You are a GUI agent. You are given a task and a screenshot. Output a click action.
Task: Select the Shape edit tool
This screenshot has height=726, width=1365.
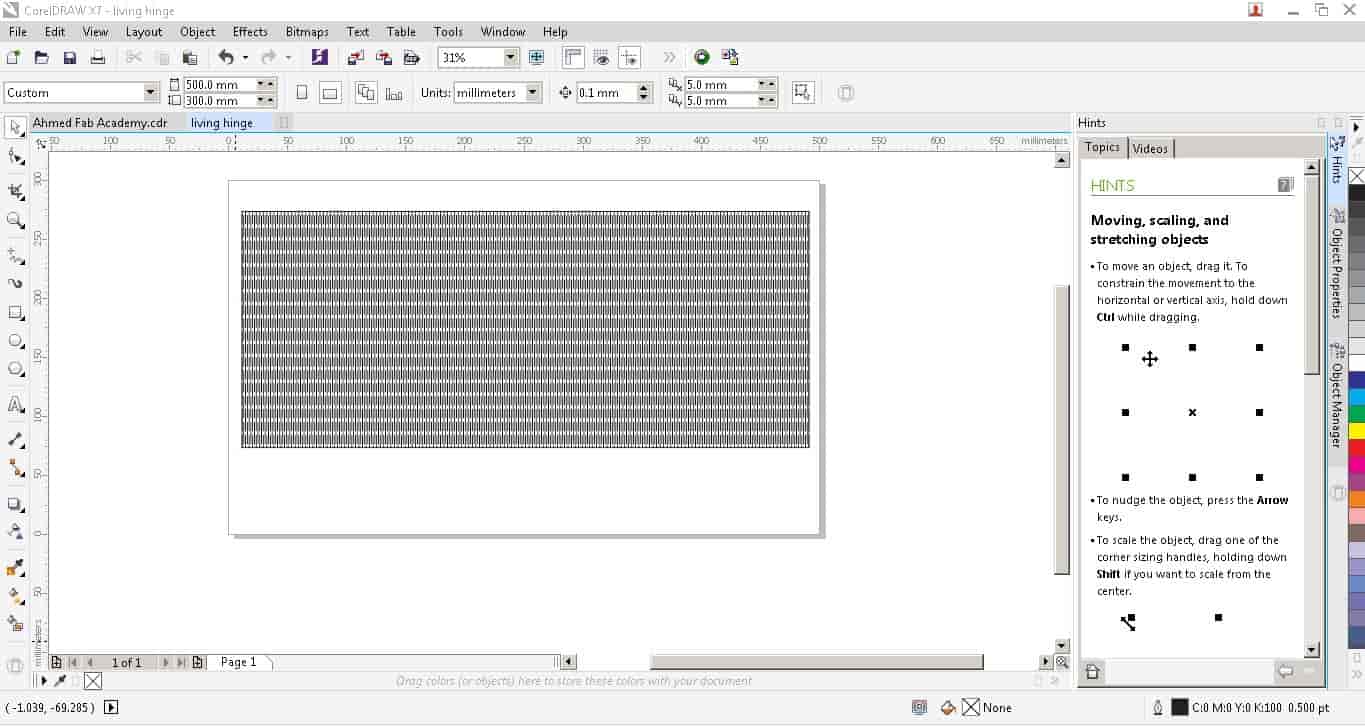16,157
